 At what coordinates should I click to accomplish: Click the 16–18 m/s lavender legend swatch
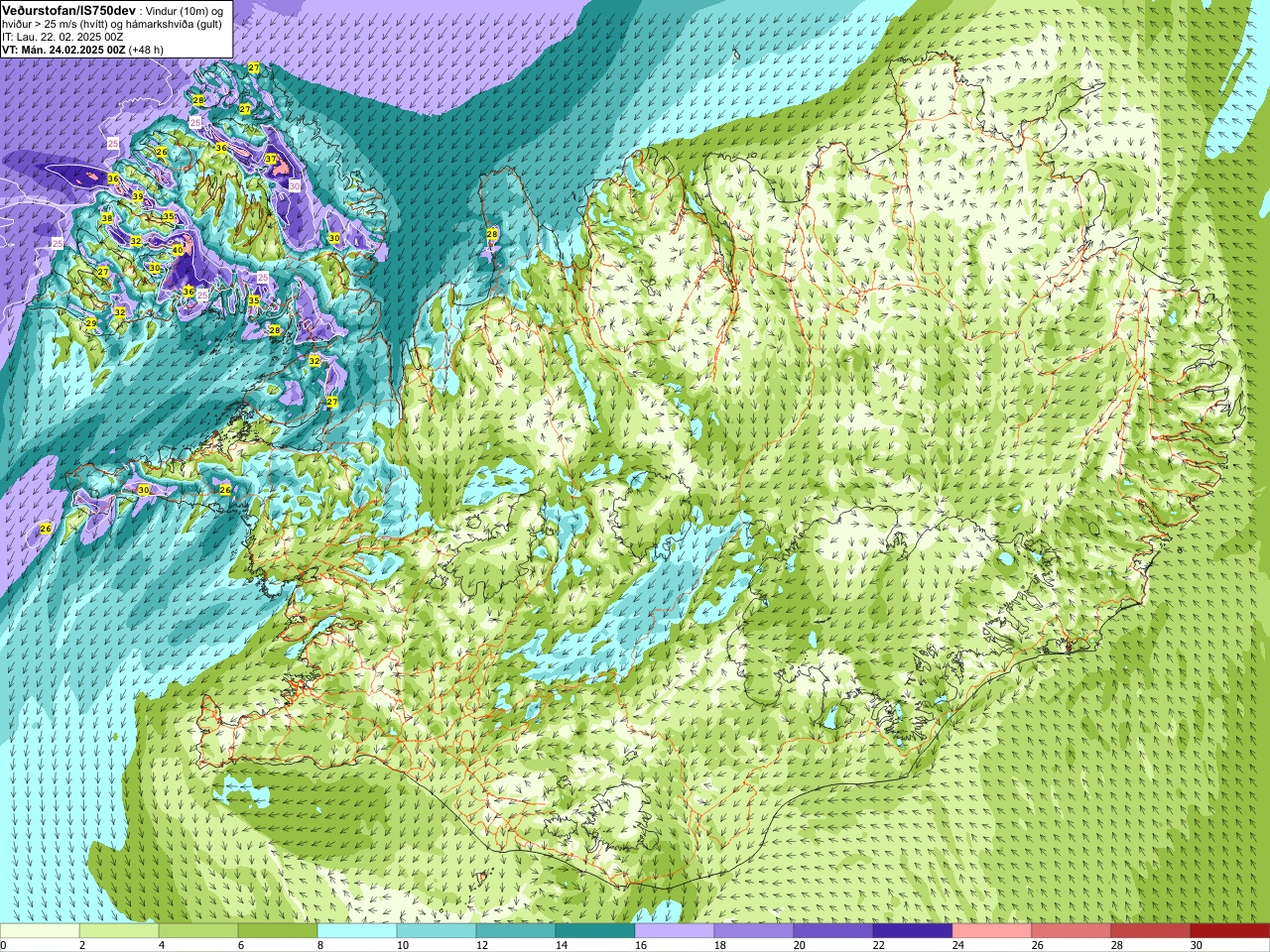point(675,931)
